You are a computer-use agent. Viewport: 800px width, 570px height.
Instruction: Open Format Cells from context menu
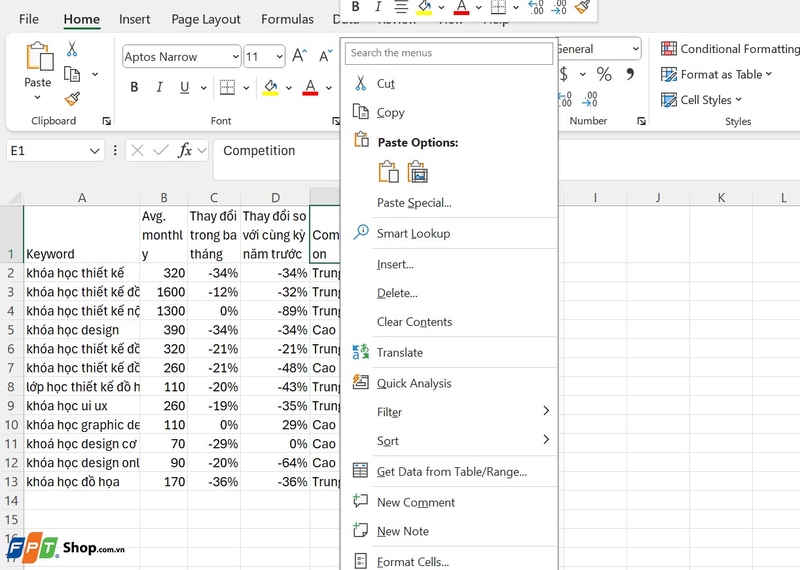(x=449, y=561)
